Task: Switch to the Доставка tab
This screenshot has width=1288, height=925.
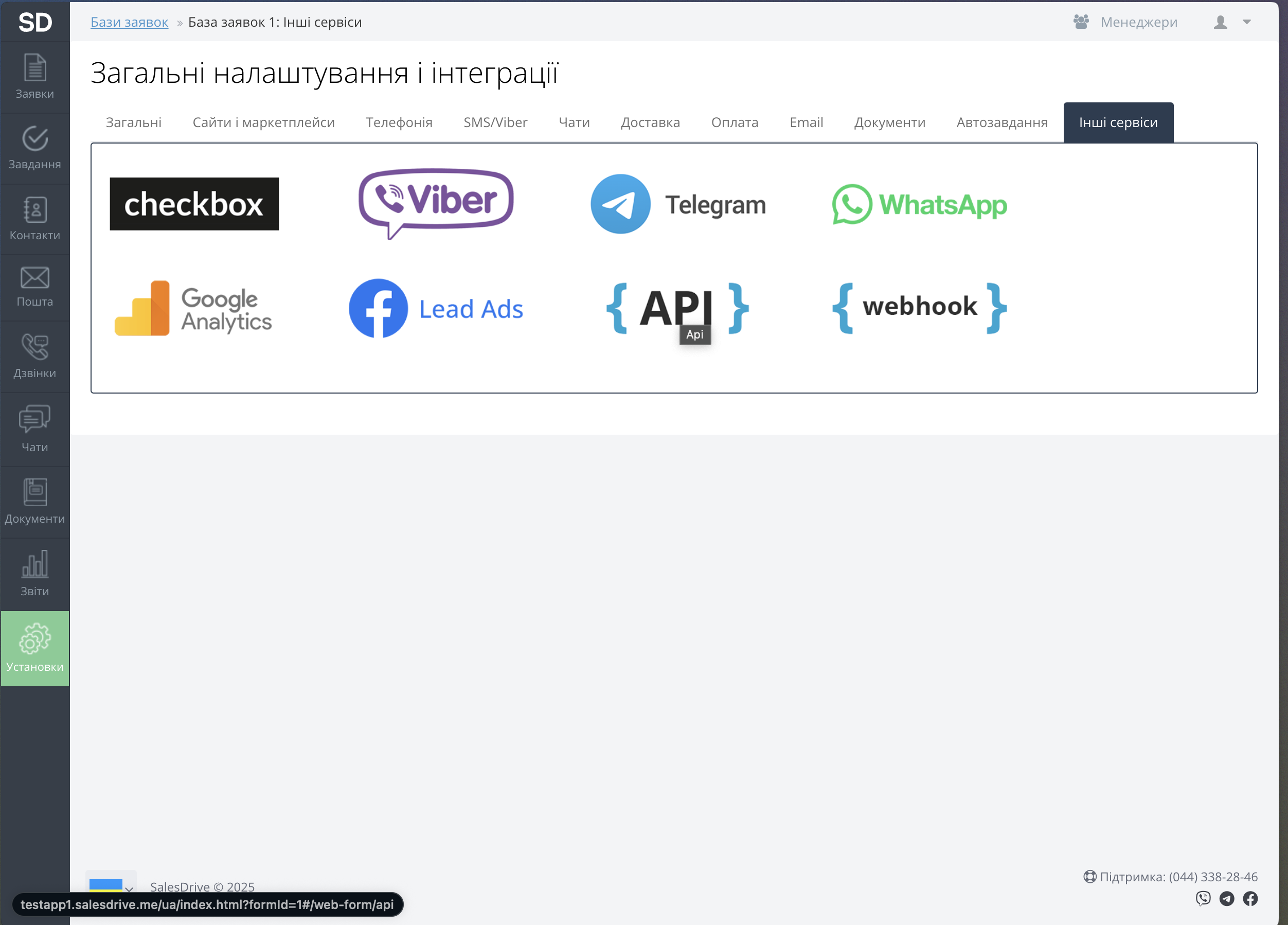Action: coord(650,122)
